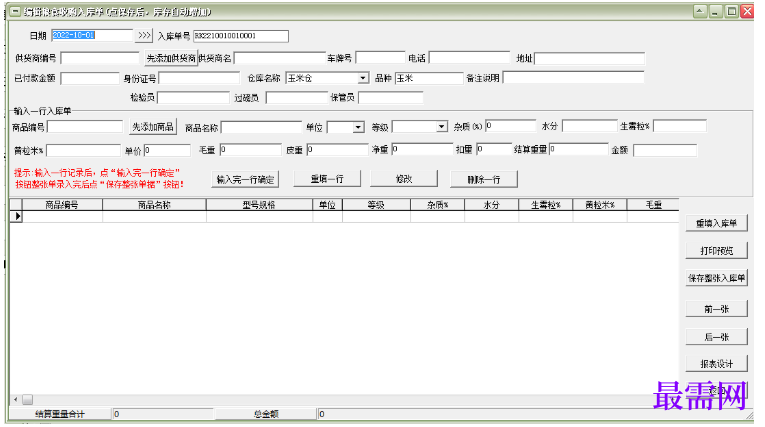
Task: Click the 已付款金额 input field
Action: click(90, 78)
